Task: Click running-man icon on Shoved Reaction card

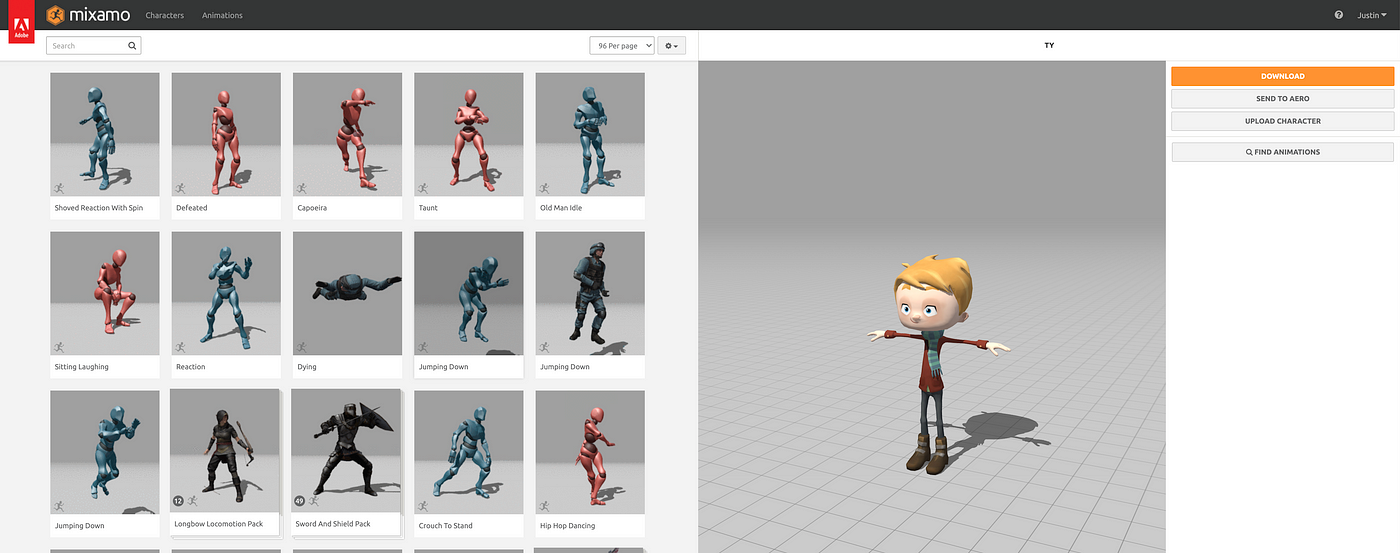Action: (x=59, y=188)
